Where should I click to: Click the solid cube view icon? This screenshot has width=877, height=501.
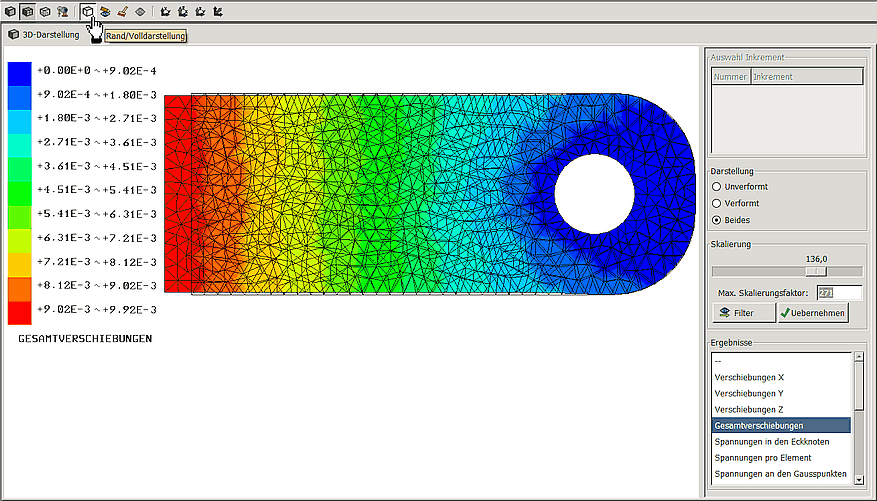click(11, 12)
